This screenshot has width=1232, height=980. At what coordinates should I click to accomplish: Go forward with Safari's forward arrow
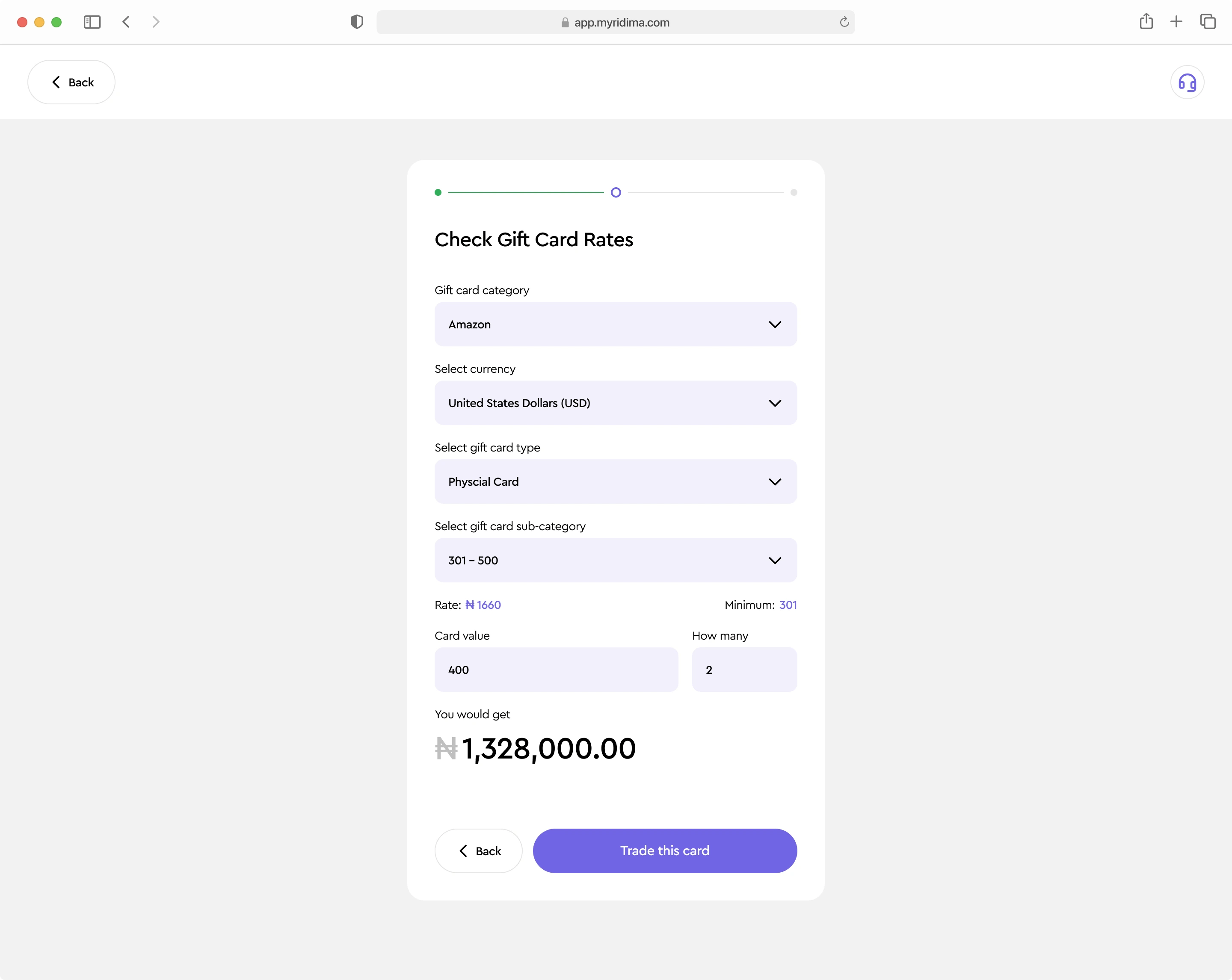(155, 22)
